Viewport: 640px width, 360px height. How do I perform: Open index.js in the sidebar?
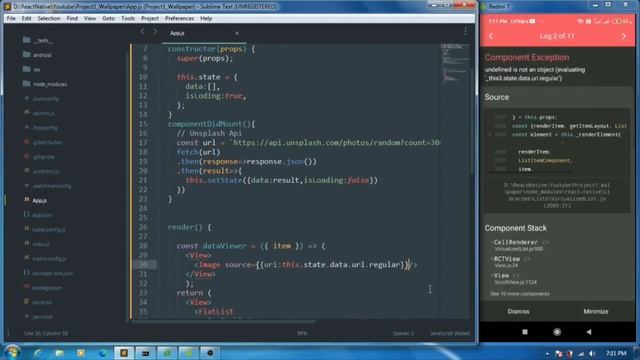pos(41,244)
